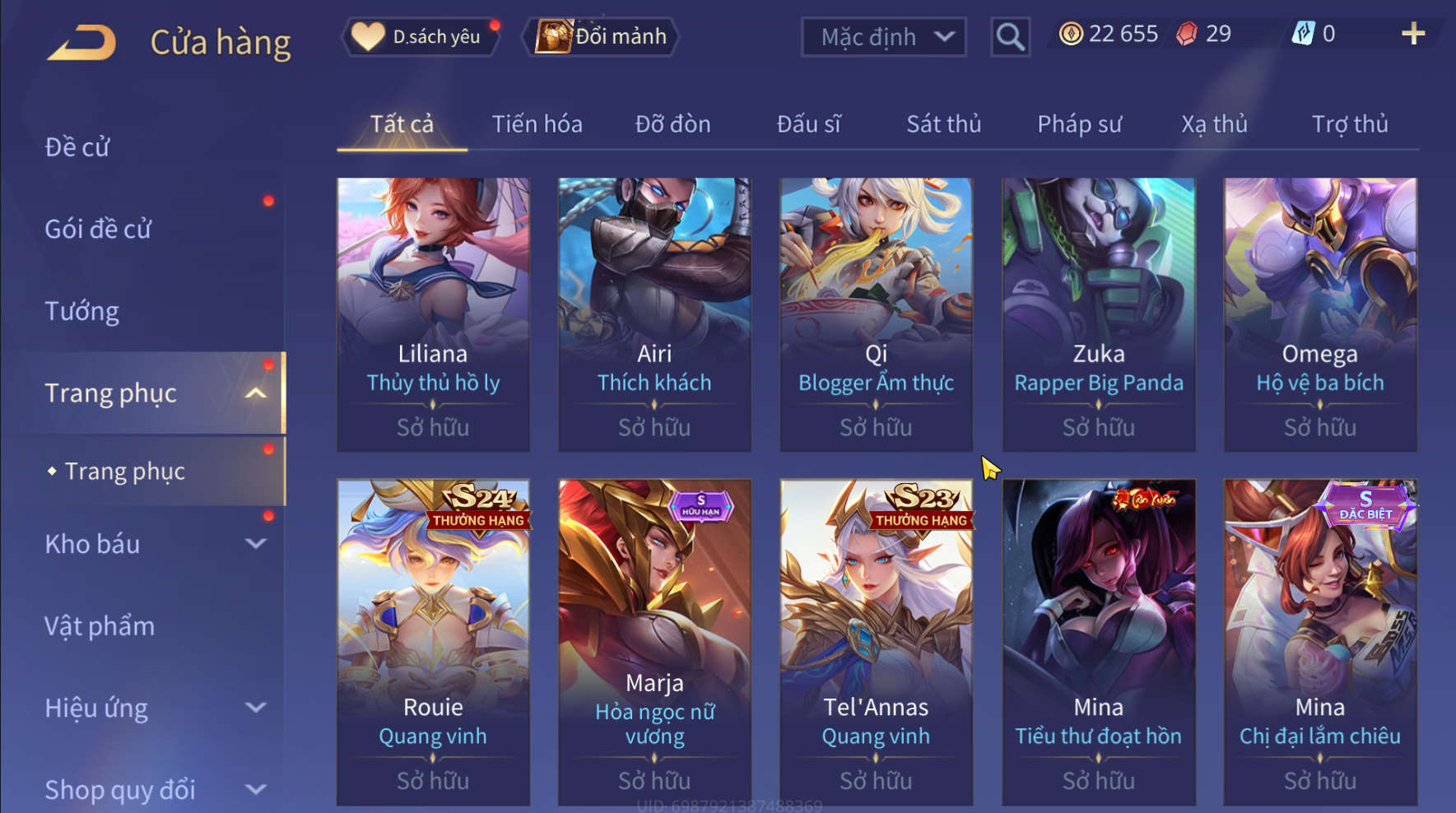The width and height of the screenshot is (1456, 813).
Task: Open the Đổi mảnh chest icon
Action: click(554, 36)
